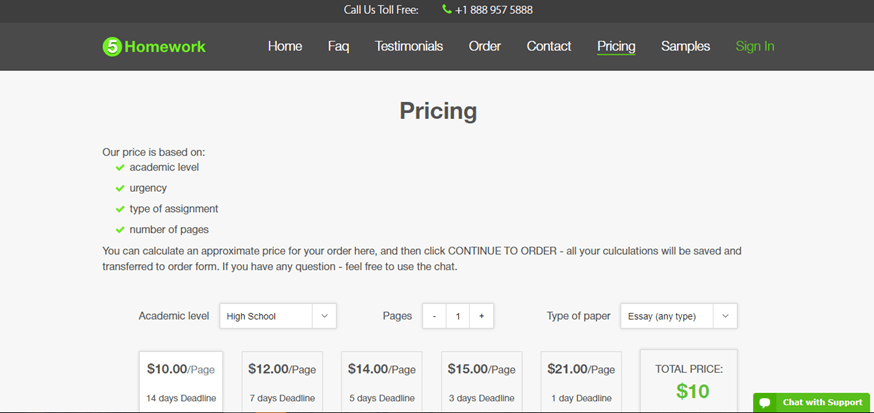
Task: Click the chat bubble icon
Action: [765, 402]
